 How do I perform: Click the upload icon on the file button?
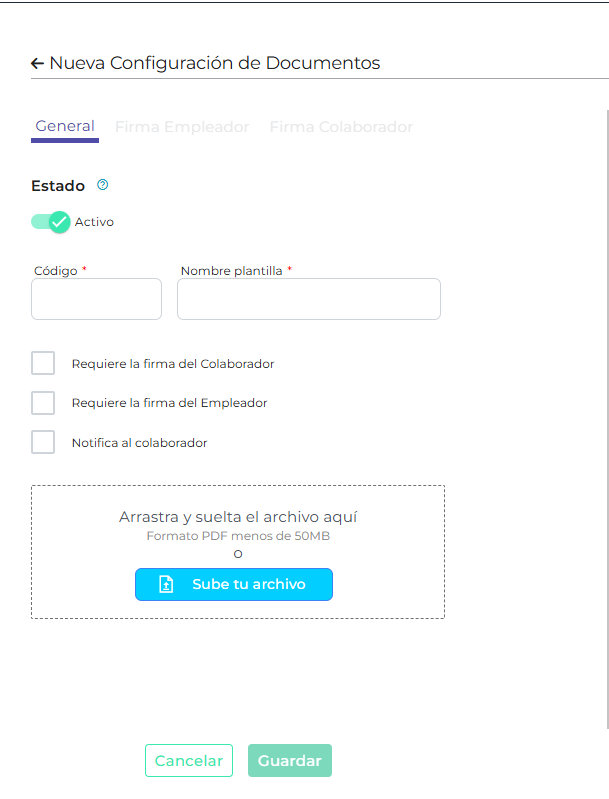(x=167, y=585)
